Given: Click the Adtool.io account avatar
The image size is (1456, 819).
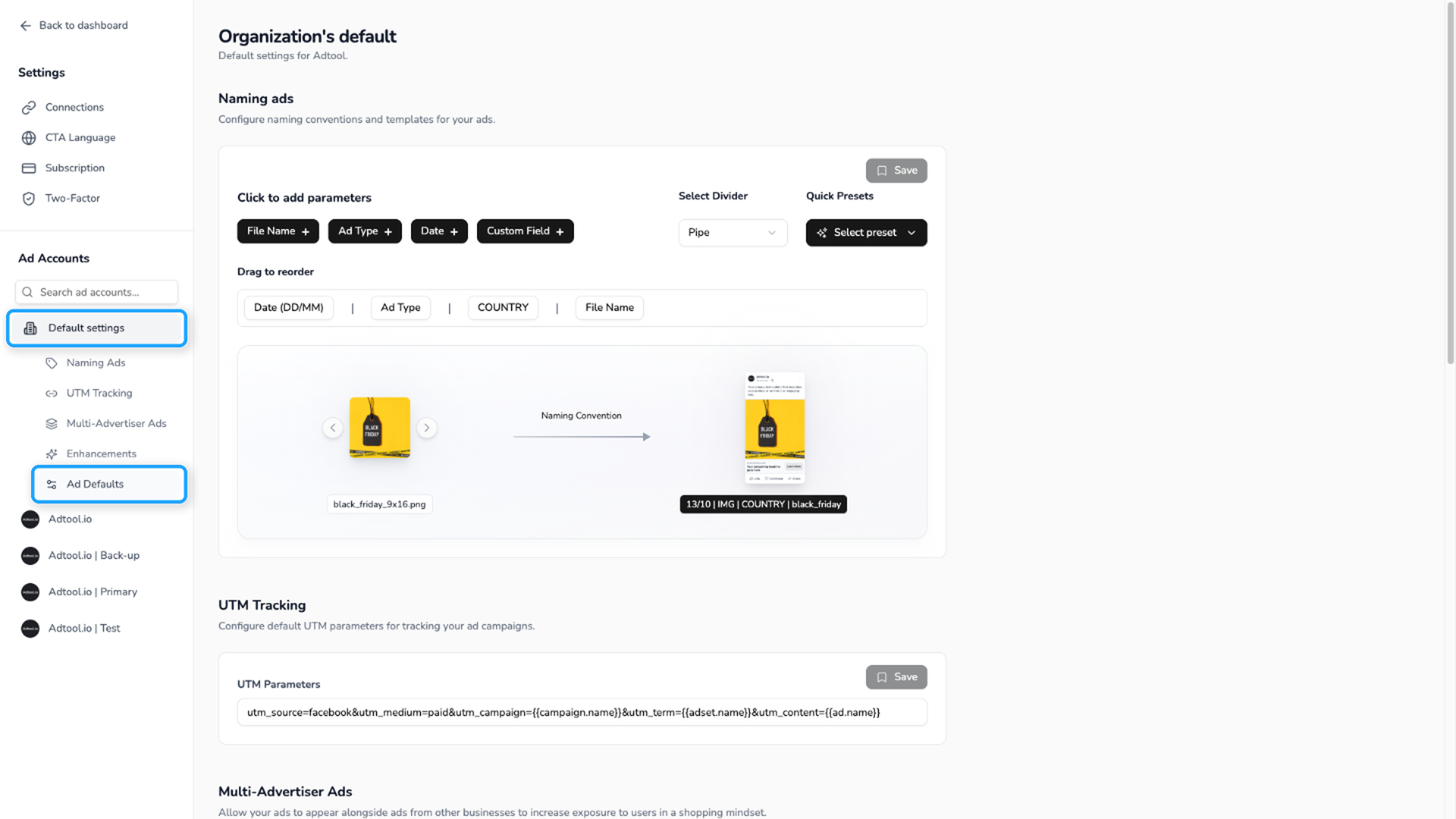Looking at the screenshot, I should [30, 519].
